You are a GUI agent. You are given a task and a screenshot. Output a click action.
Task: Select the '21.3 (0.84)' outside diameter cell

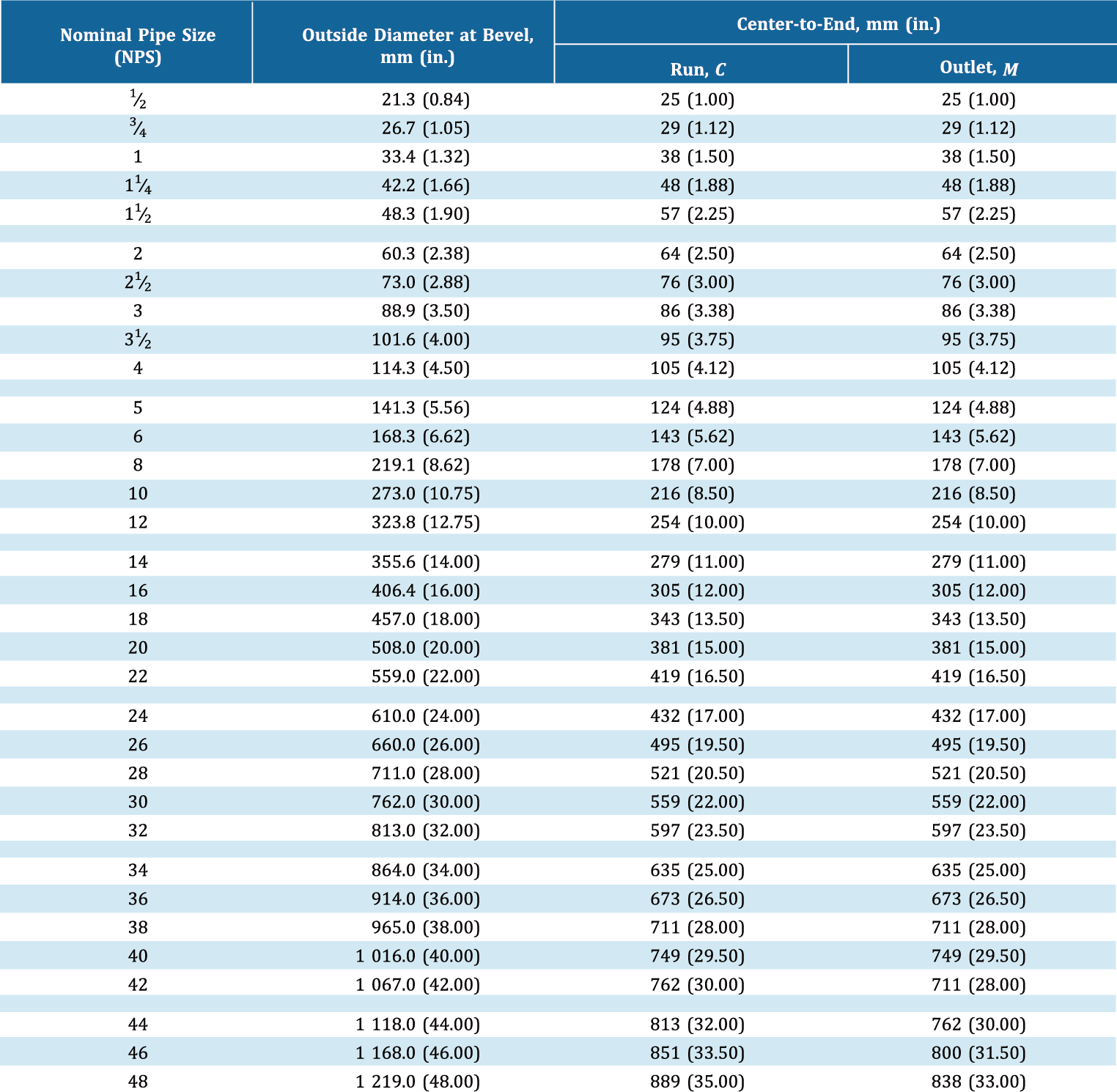pos(426,100)
